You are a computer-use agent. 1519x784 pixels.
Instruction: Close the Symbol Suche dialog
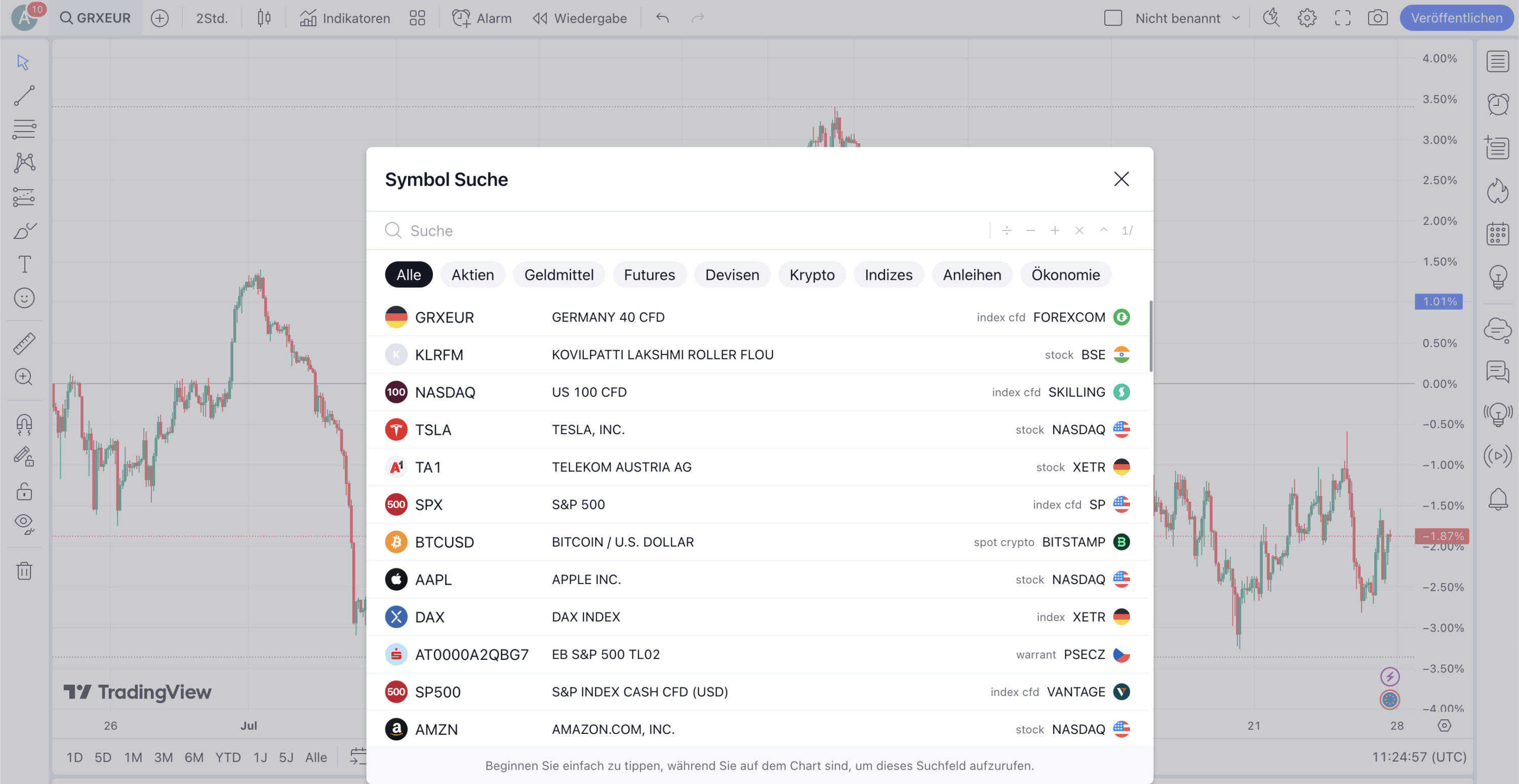(1121, 179)
